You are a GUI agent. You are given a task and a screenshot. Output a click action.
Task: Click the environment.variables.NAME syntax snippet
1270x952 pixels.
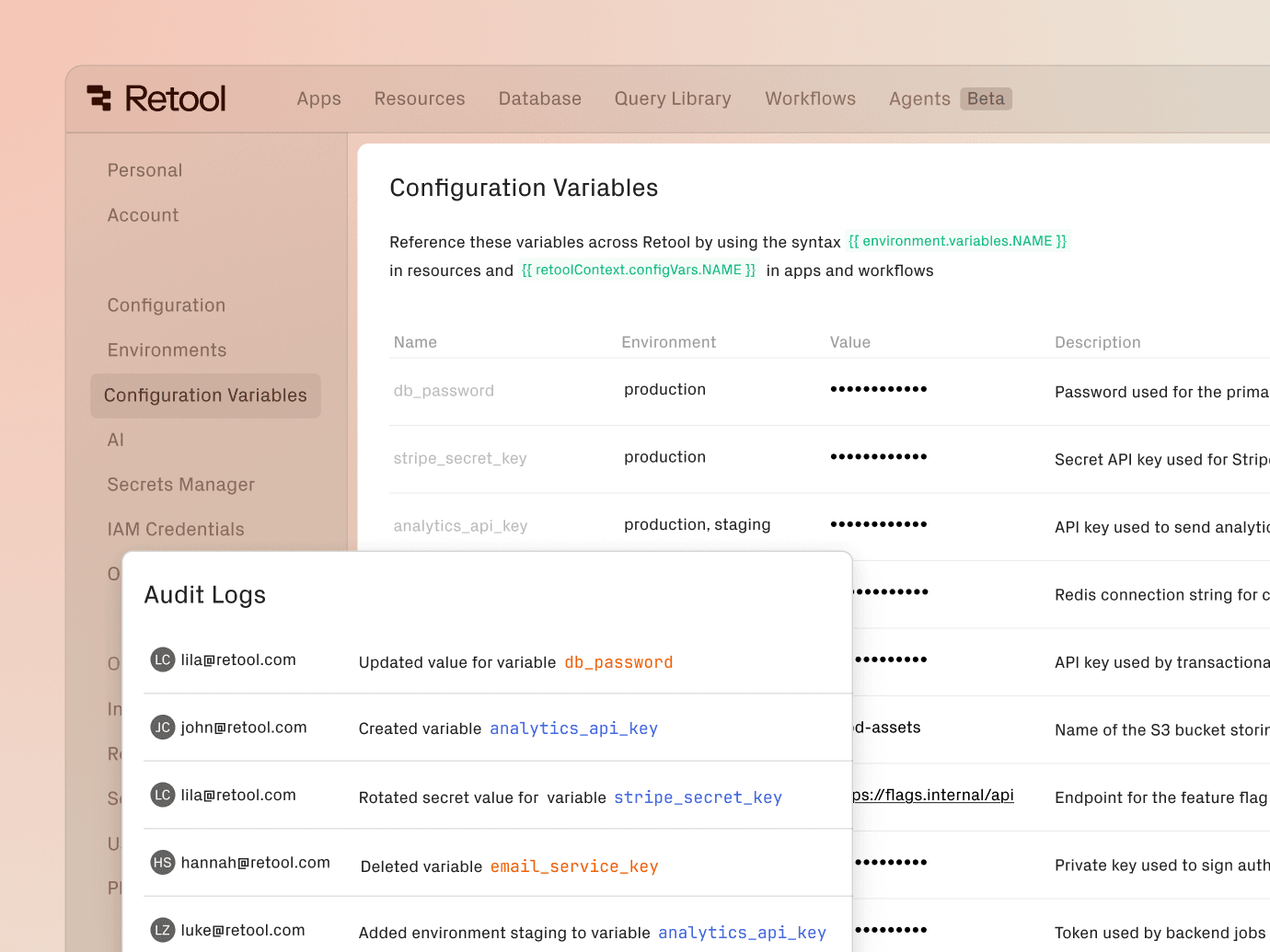[x=958, y=241]
